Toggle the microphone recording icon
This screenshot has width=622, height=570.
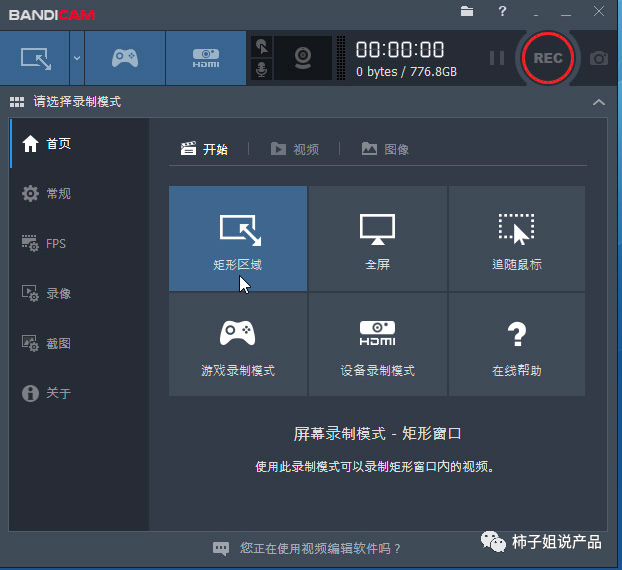(261, 69)
